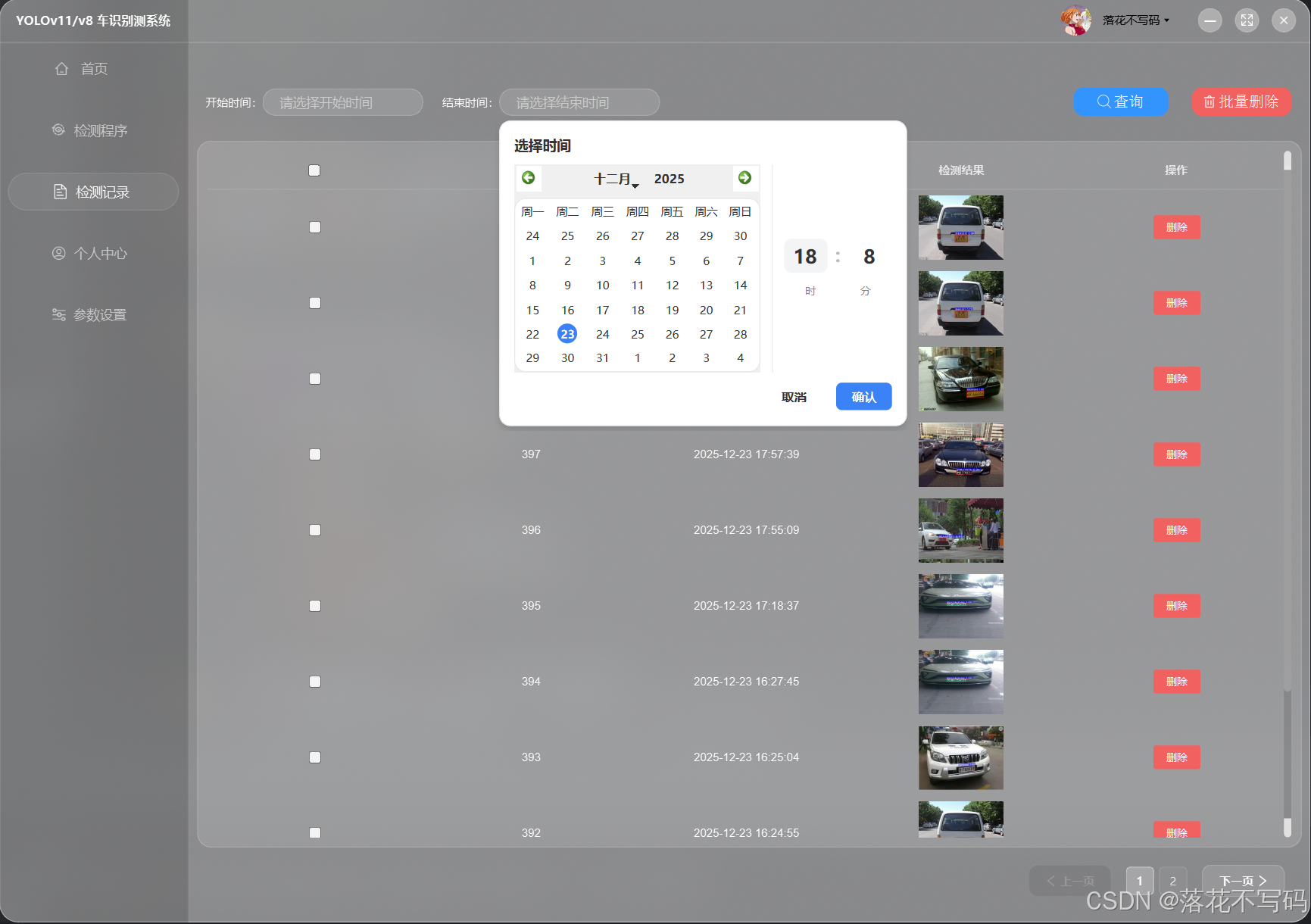The height and width of the screenshot is (924, 1311).
Task: Go to previous page 上一页
Action: pyautogui.click(x=1070, y=881)
